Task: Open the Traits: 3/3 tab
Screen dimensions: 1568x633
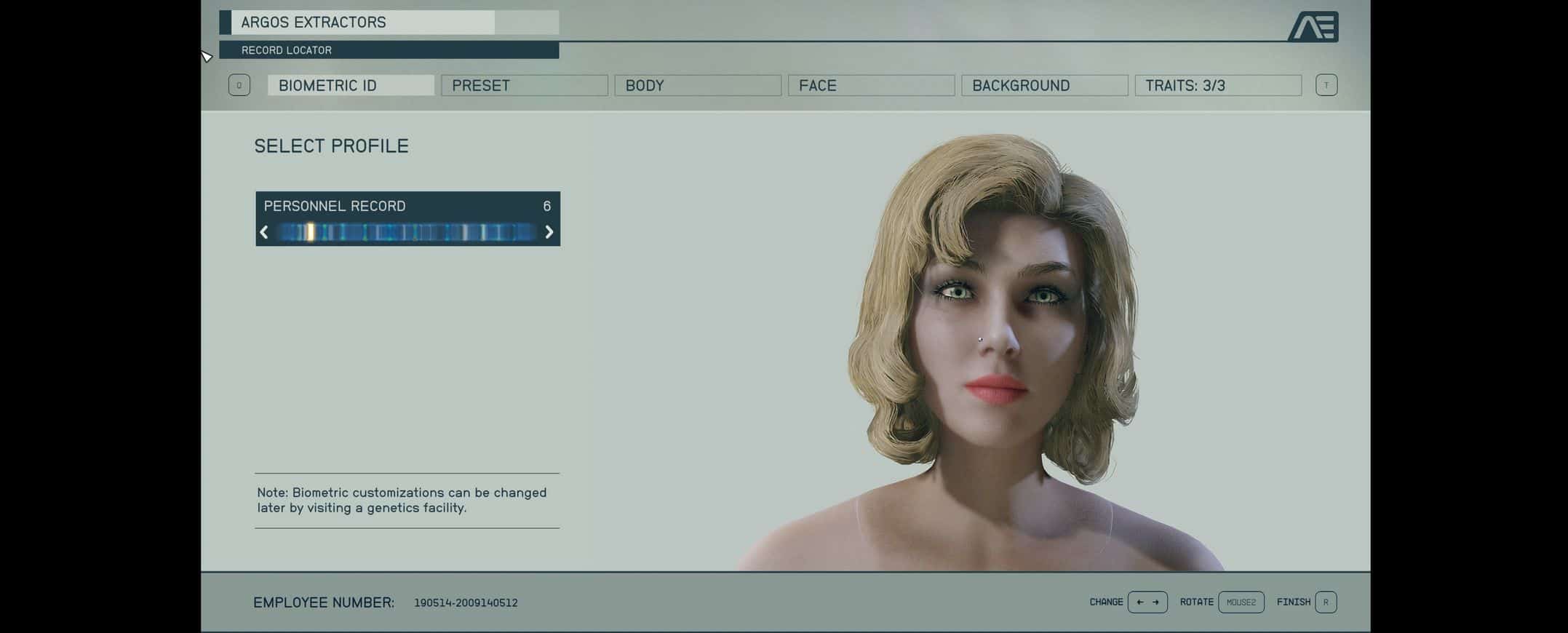Action: pos(1217,85)
